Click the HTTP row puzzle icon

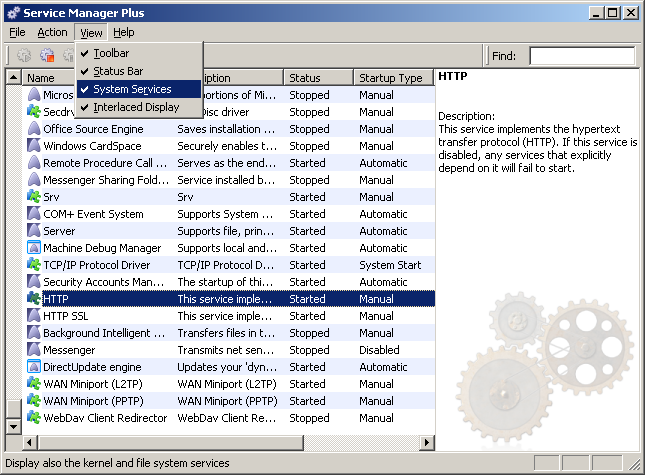pyautogui.click(x=34, y=299)
